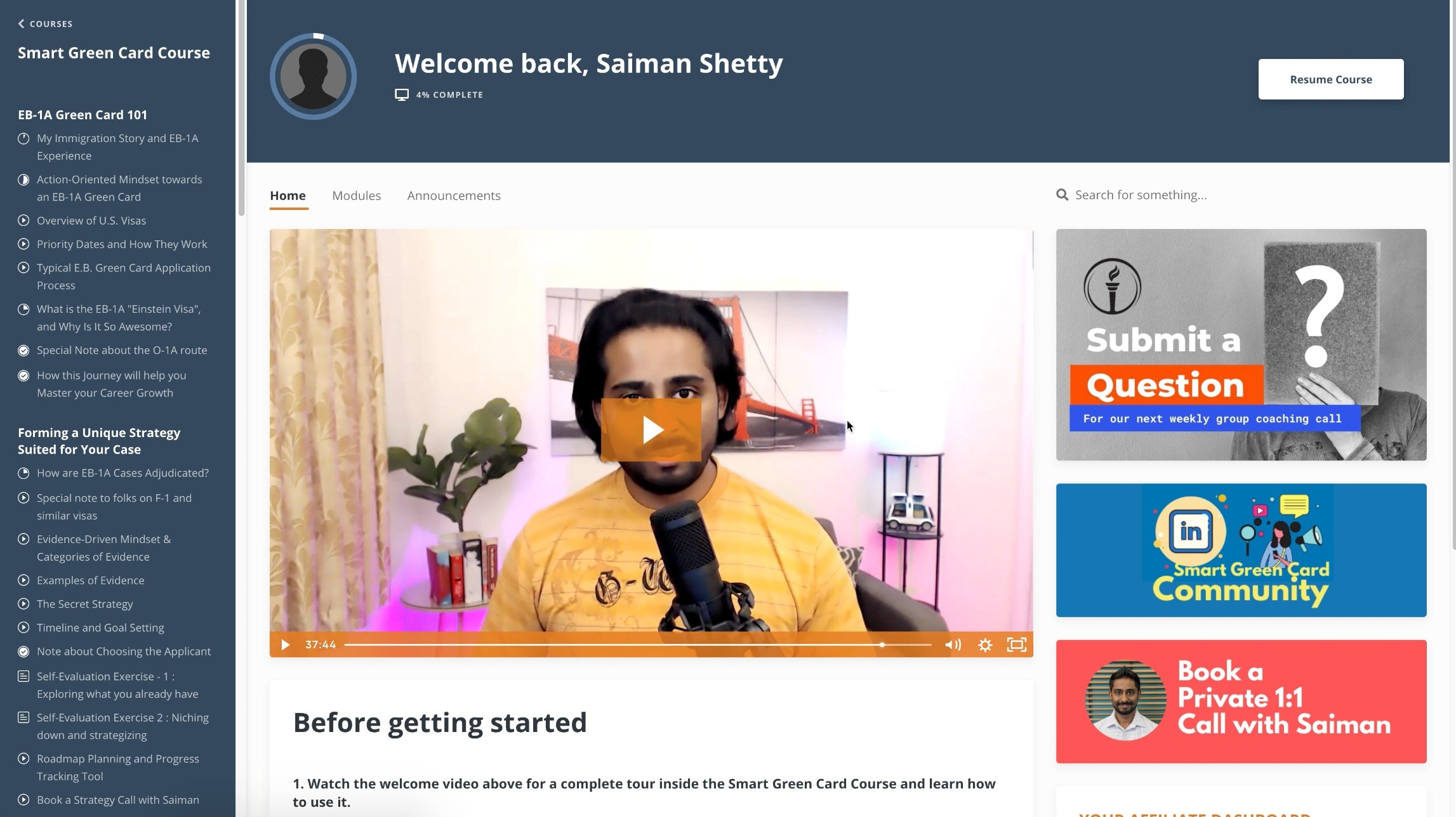Image resolution: width=1456 pixels, height=817 pixels.
Task: Expand the EB-1A Green Card 101 section
Action: coord(83,115)
